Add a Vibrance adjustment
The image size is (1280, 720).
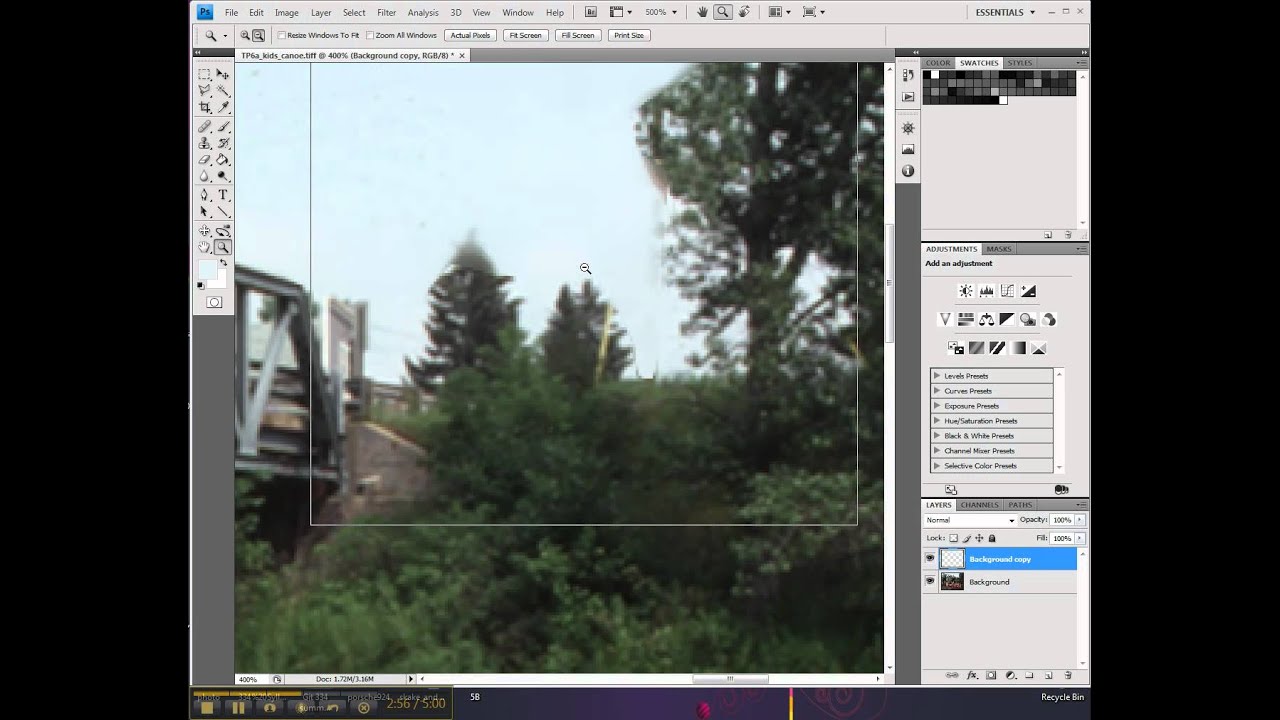point(945,319)
